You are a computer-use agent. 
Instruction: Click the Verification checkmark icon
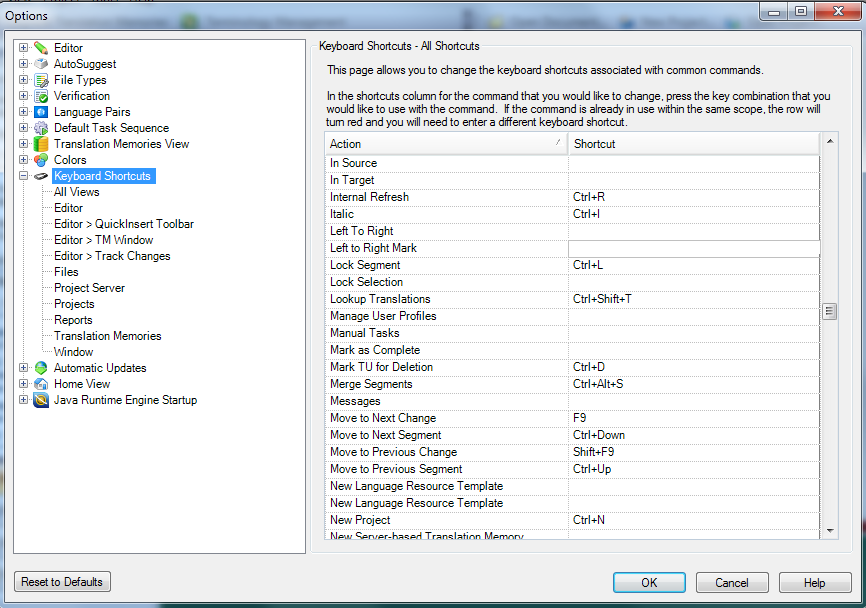coord(41,96)
